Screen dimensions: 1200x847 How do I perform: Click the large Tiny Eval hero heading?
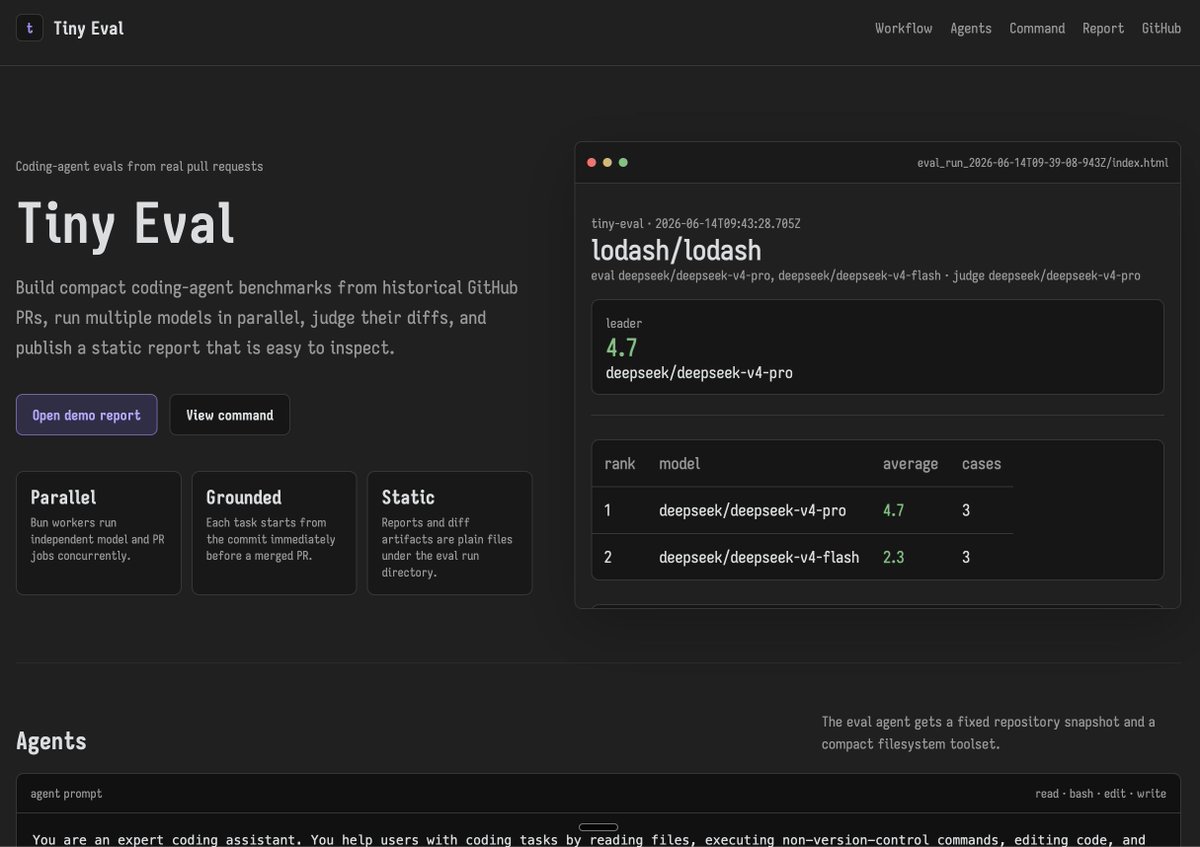tap(126, 223)
